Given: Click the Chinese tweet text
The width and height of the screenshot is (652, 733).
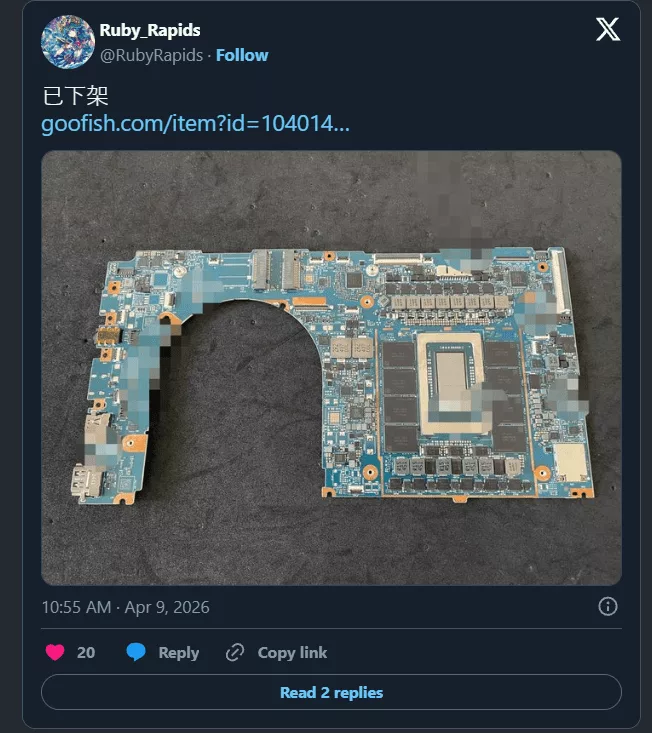Looking at the screenshot, I should [75, 96].
